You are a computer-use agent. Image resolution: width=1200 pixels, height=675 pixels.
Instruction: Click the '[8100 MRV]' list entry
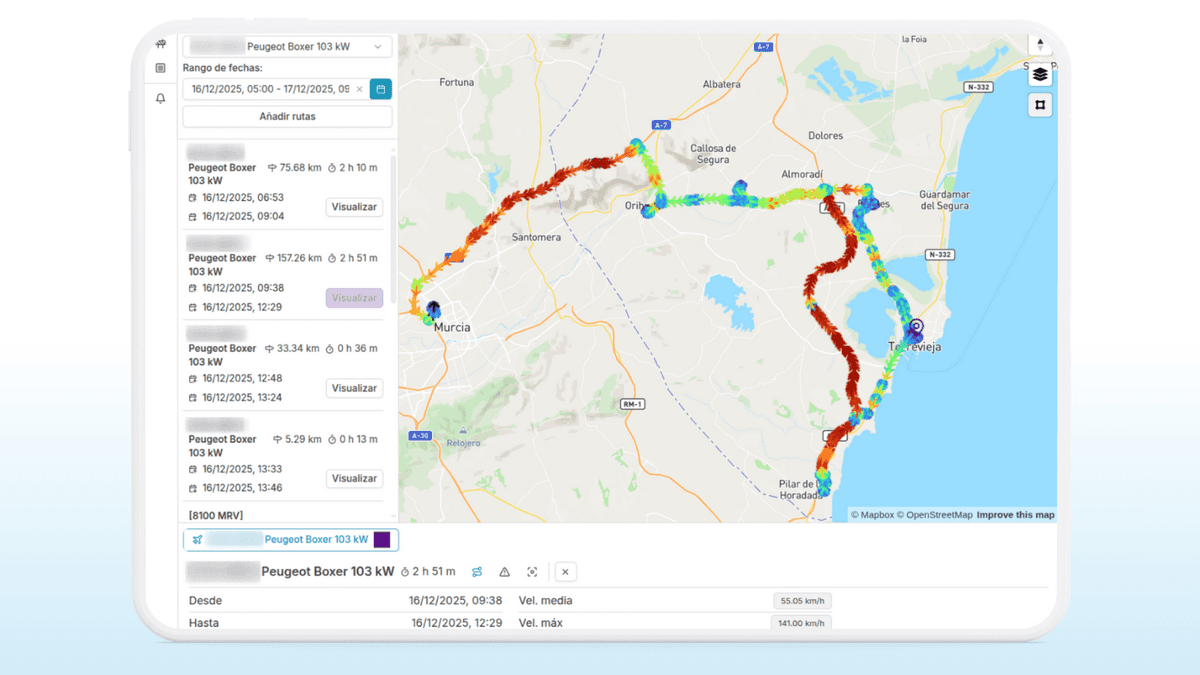pos(216,516)
